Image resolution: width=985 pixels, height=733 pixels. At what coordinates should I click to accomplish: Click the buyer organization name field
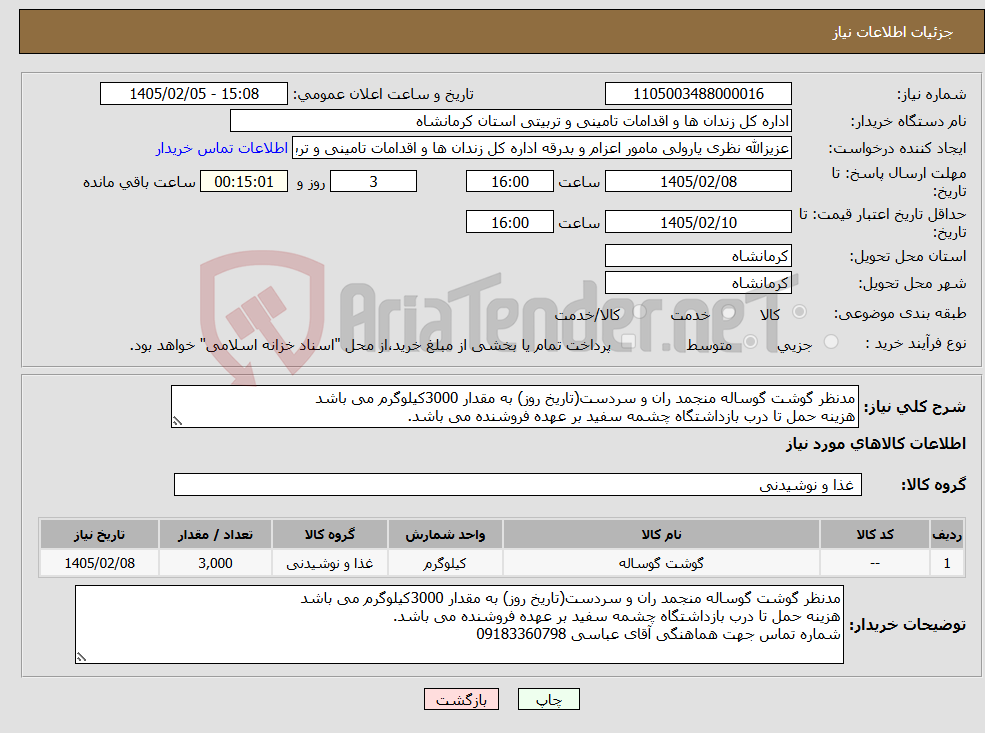tap(511, 121)
